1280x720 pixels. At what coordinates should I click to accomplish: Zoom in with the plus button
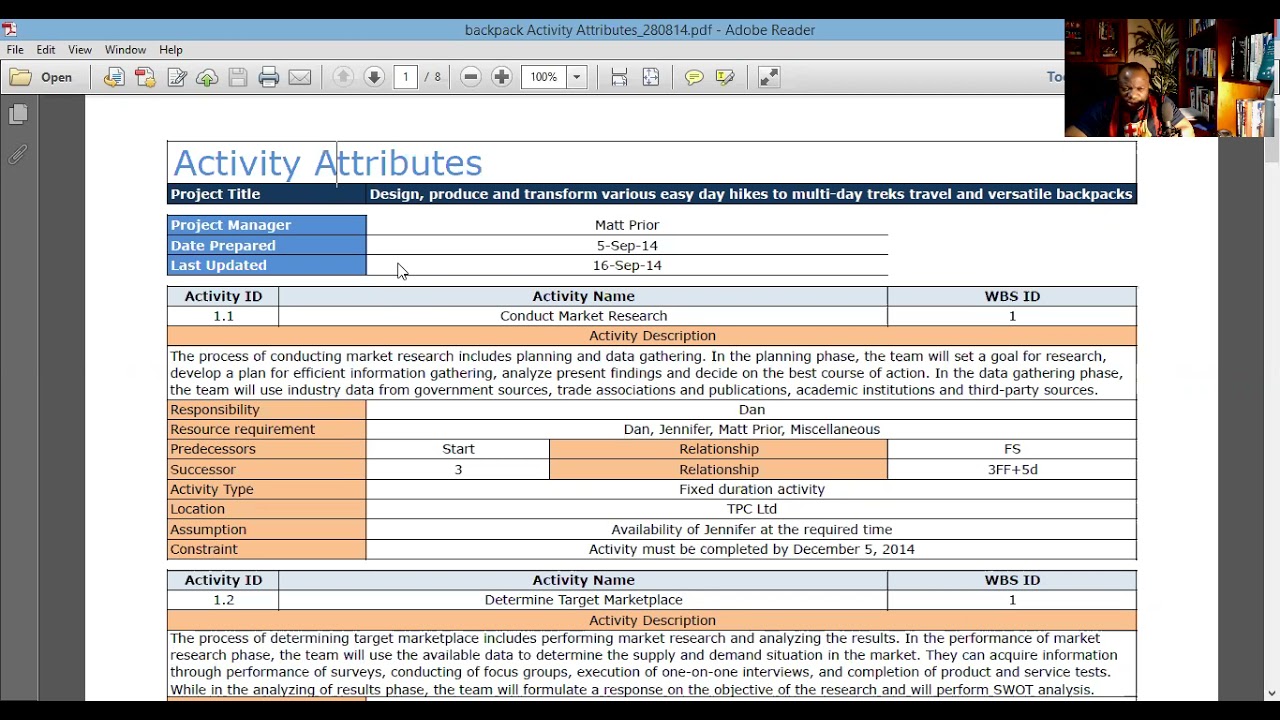pyautogui.click(x=502, y=77)
